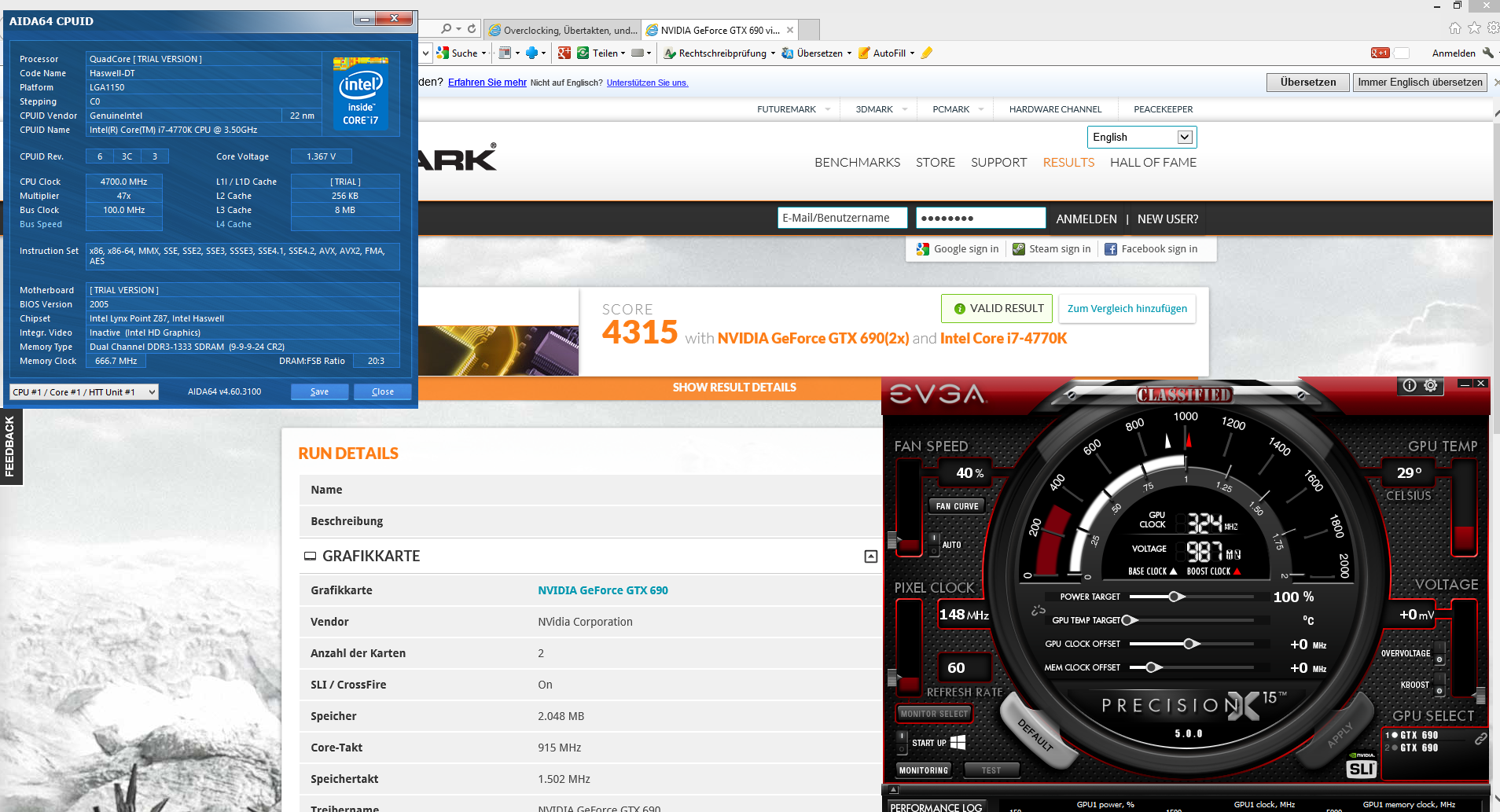
Task: Open the Teilen dropdown arrow
Action: (623, 53)
